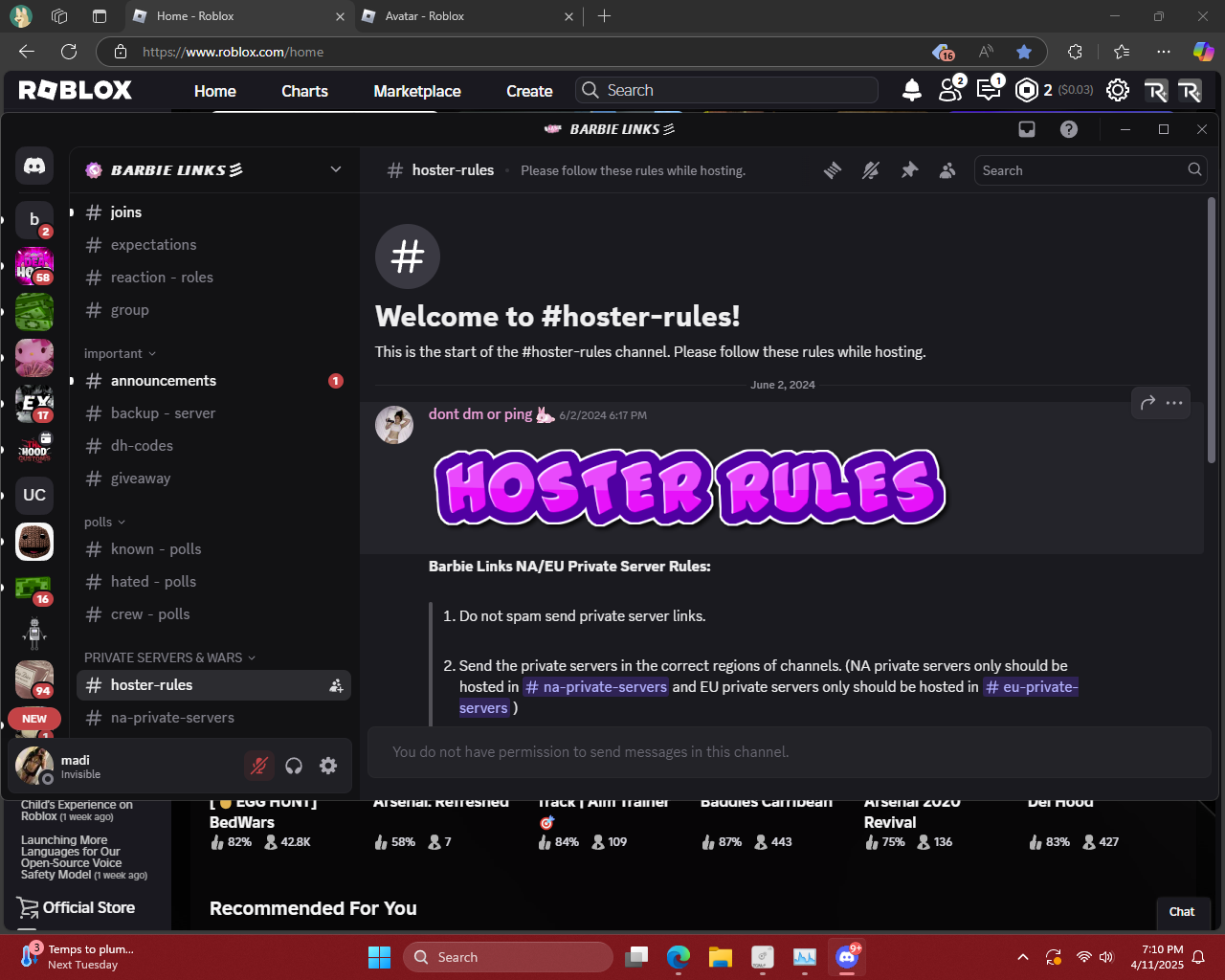The image size is (1225, 980).
Task: Open Discord from Windows taskbar
Action: coord(847,957)
